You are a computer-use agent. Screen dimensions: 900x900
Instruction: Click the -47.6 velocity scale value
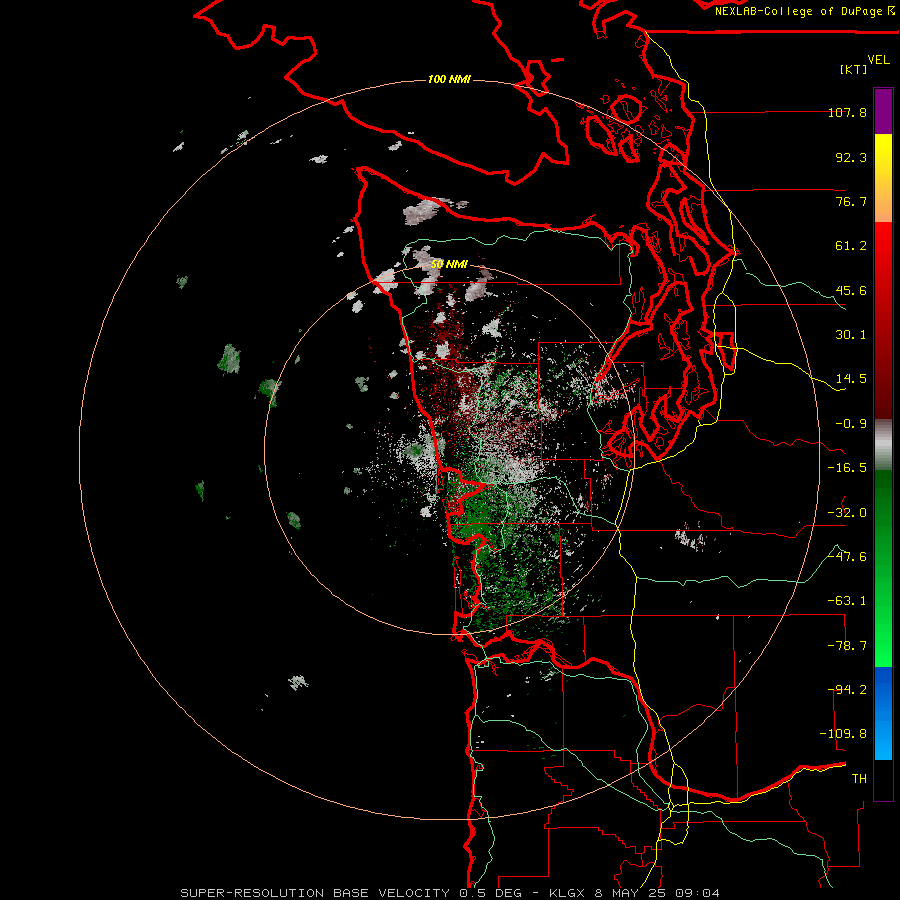[x=847, y=557]
